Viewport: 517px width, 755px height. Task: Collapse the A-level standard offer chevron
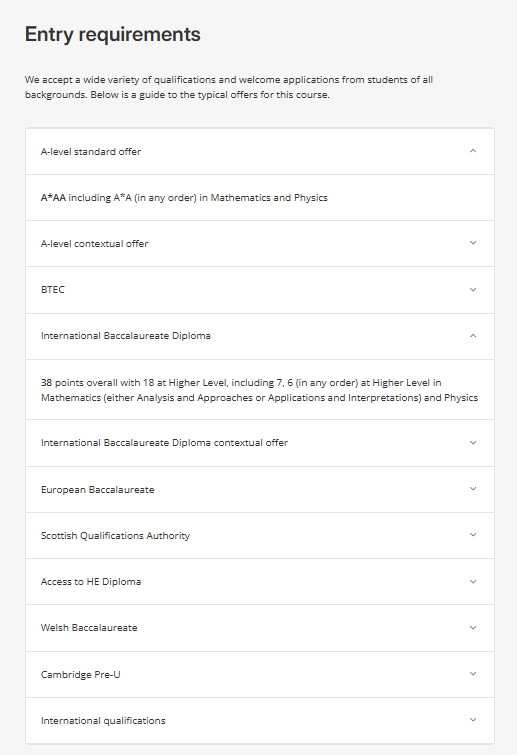tap(473, 151)
